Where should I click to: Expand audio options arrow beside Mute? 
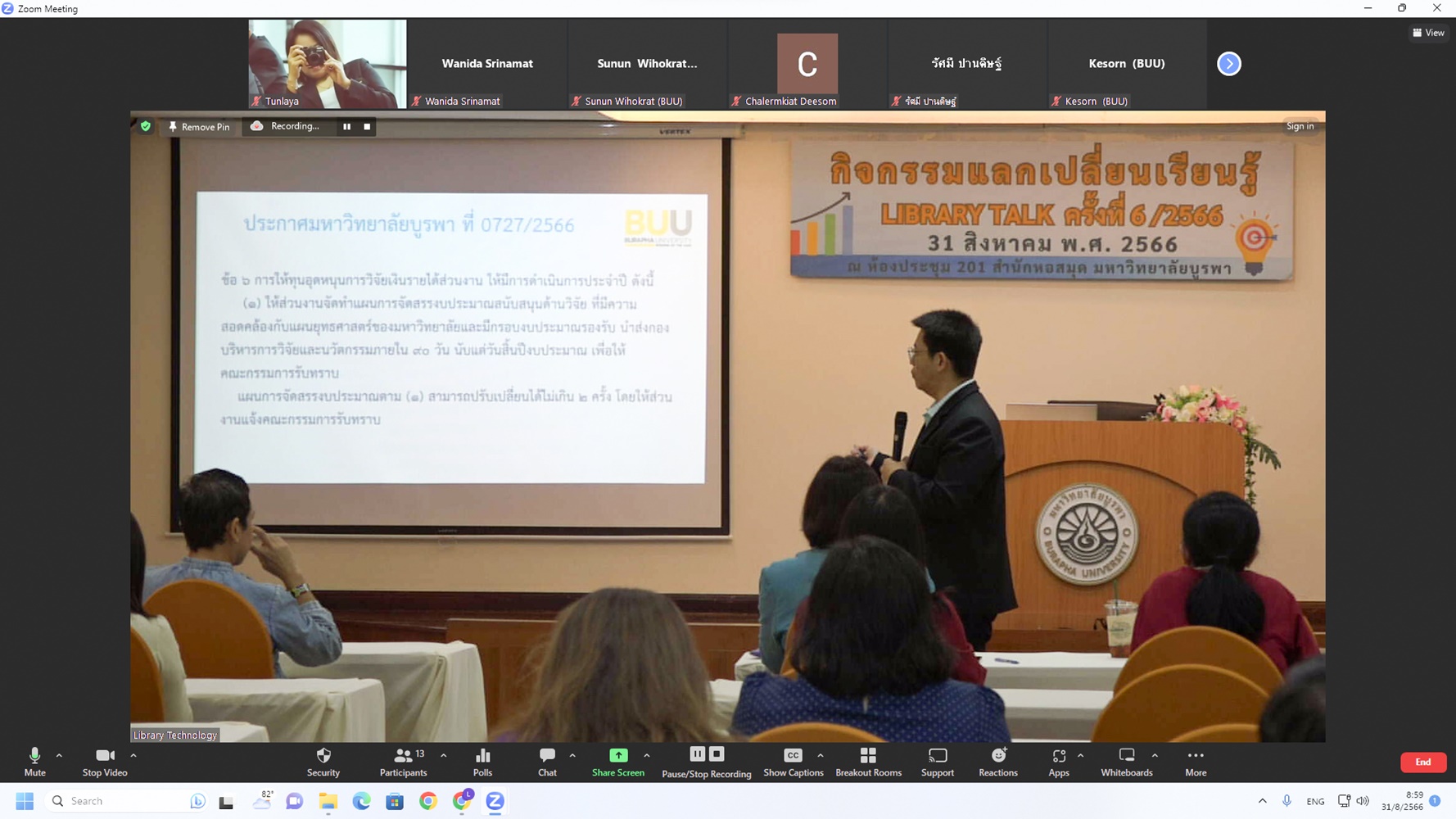pyautogui.click(x=59, y=755)
